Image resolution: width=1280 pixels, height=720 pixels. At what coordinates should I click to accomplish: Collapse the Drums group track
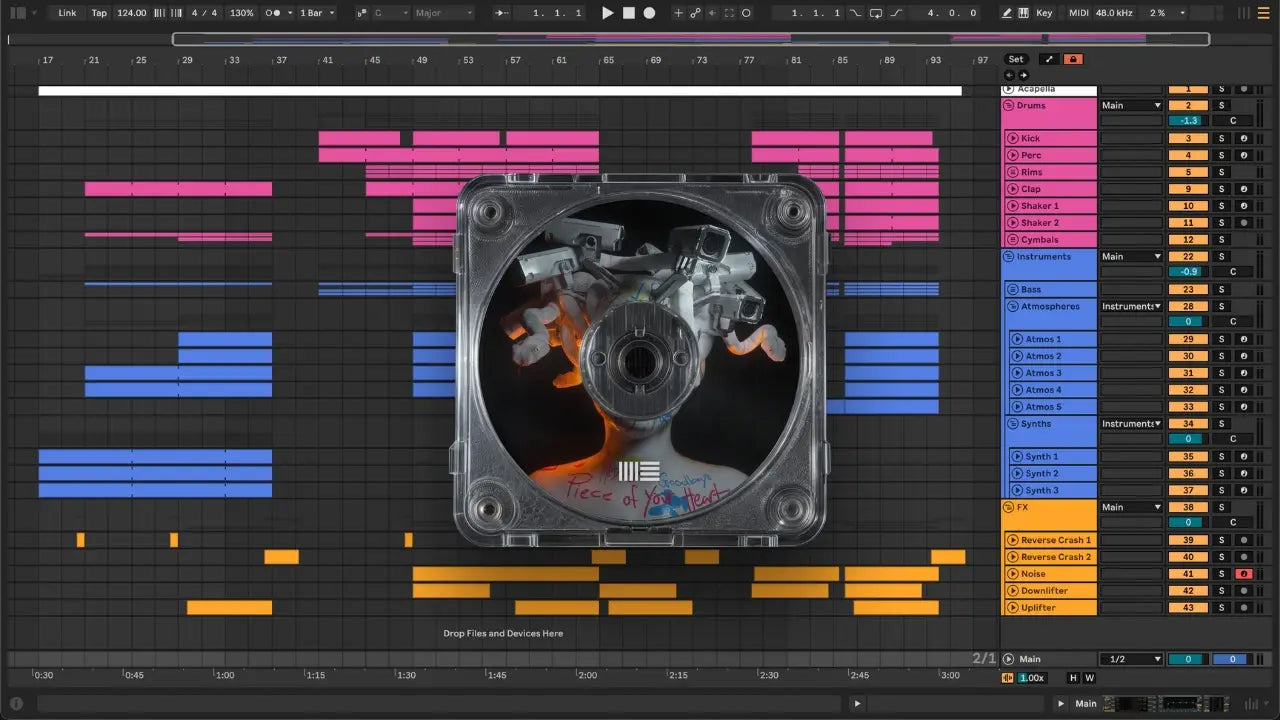pos(1008,105)
